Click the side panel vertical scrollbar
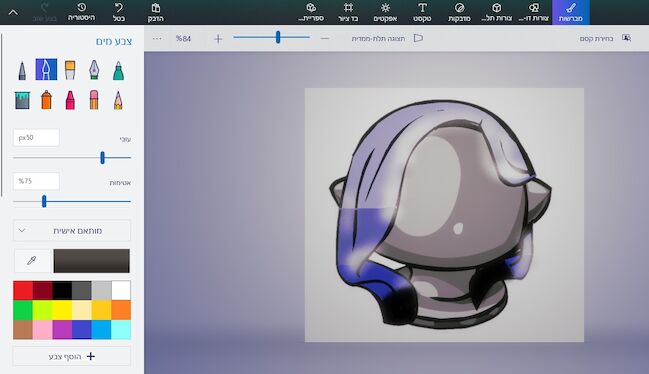Image resolution: width=649 pixels, height=374 pixels. (2, 115)
